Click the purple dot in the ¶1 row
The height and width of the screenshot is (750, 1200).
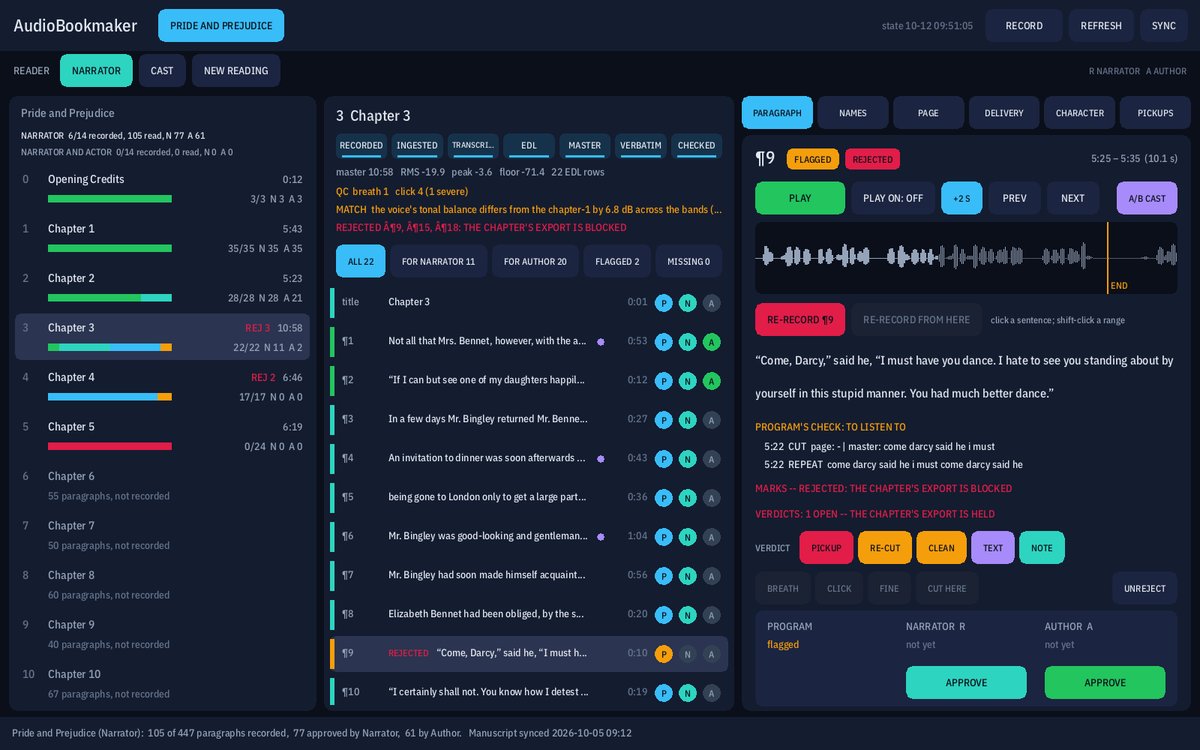click(x=600, y=341)
